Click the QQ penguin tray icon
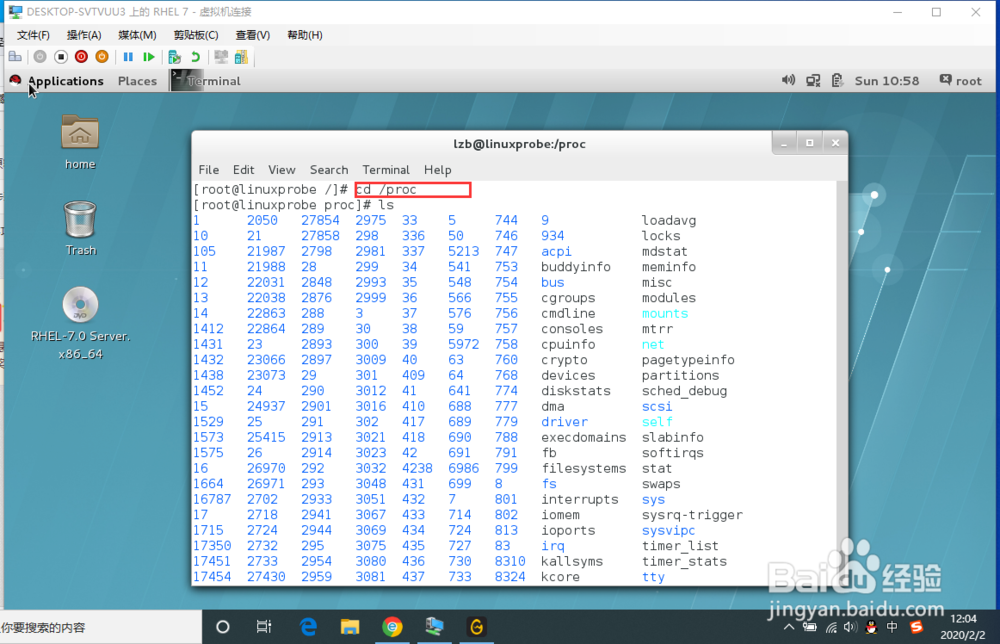The image size is (1000, 644). click(871, 627)
